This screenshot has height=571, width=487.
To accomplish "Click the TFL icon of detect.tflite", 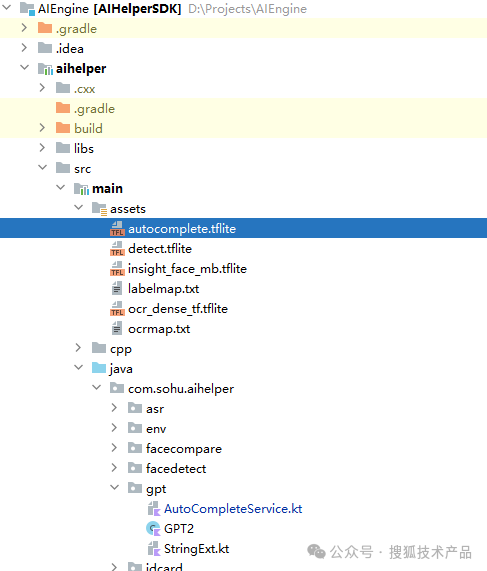I will point(117,249).
